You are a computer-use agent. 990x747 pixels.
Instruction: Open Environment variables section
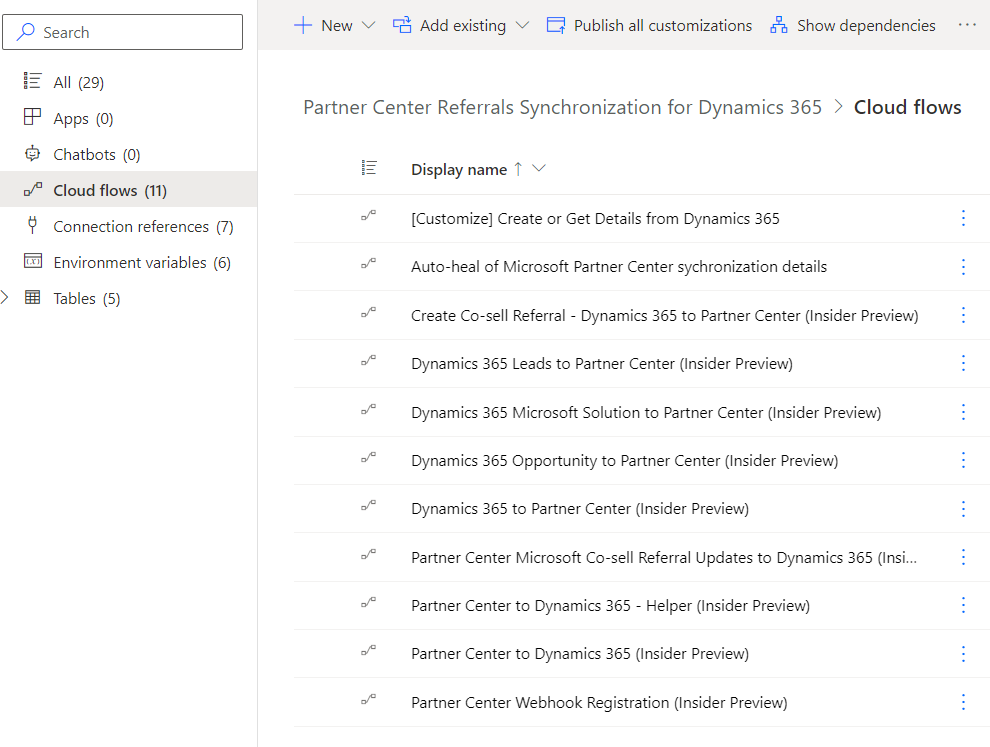[130, 263]
